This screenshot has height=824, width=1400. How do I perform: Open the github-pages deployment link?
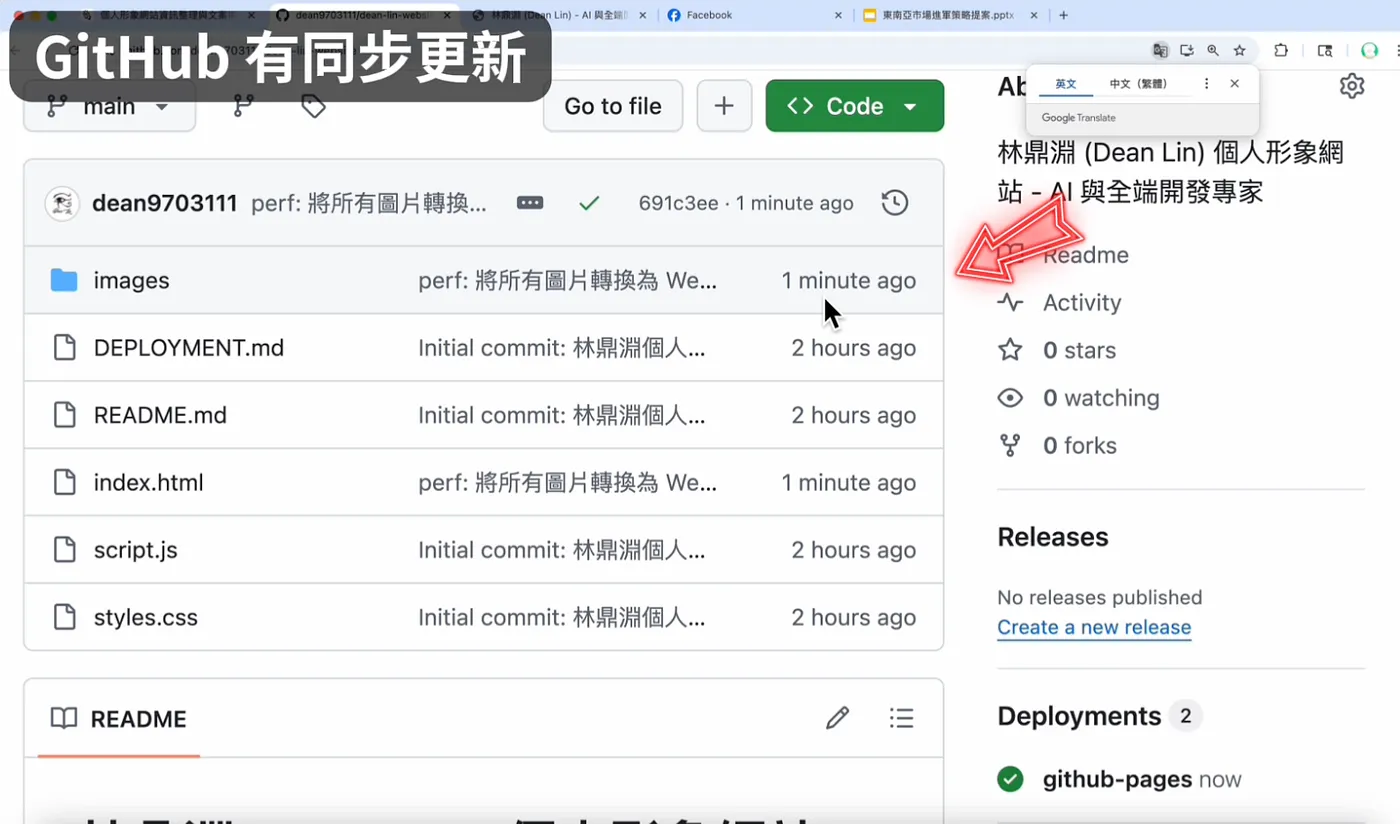point(1117,779)
